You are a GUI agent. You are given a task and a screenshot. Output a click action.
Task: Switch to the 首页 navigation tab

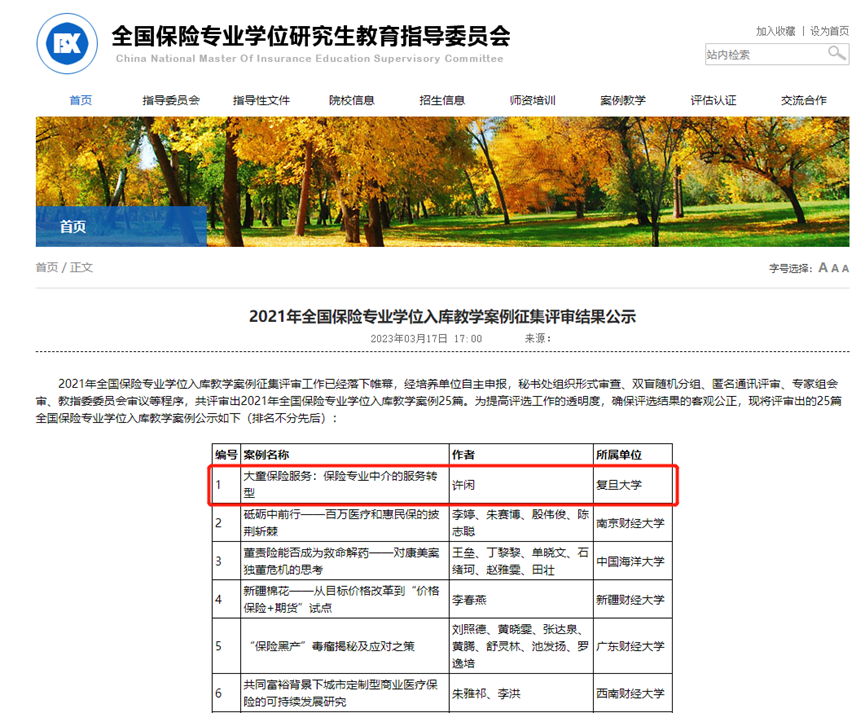coord(81,100)
